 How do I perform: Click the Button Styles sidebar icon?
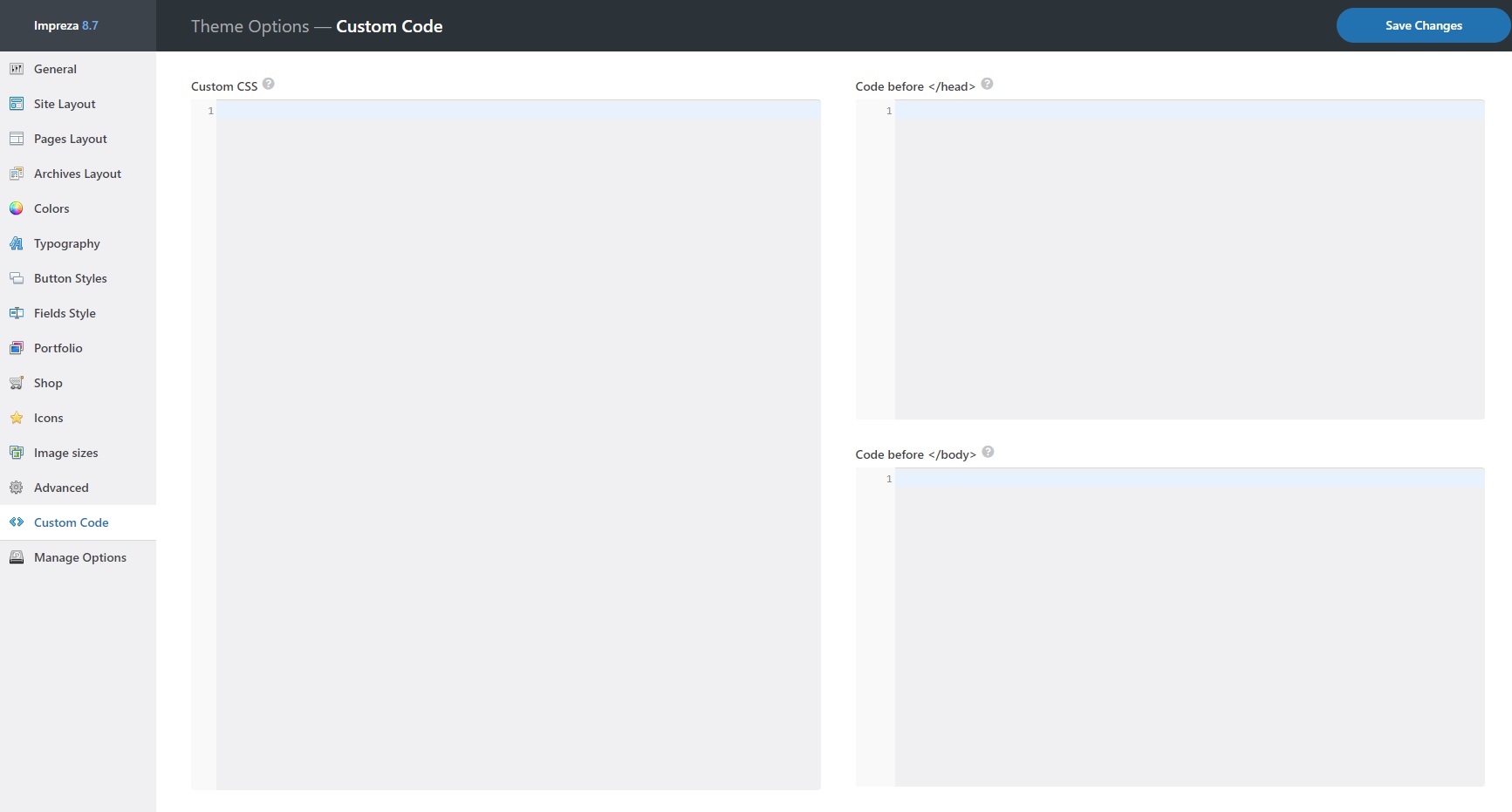coord(17,278)
